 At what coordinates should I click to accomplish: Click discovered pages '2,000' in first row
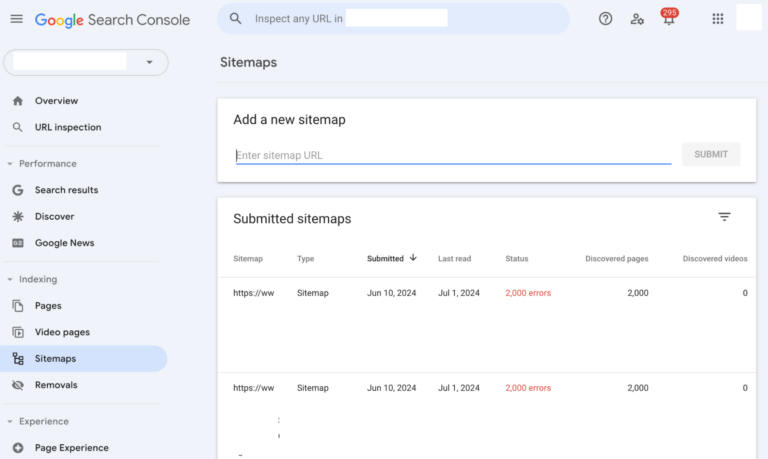tap(638, 293)
